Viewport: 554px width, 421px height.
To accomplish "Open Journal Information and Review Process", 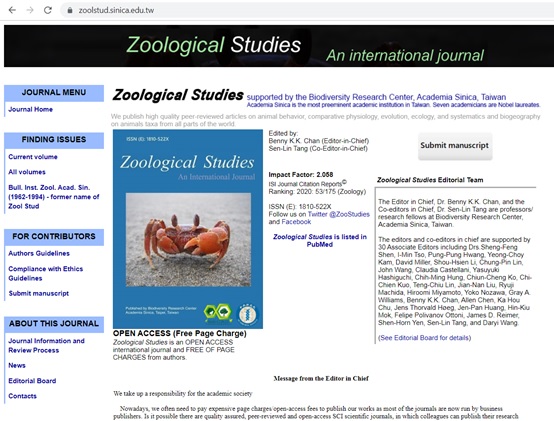I will pos(46,345).
